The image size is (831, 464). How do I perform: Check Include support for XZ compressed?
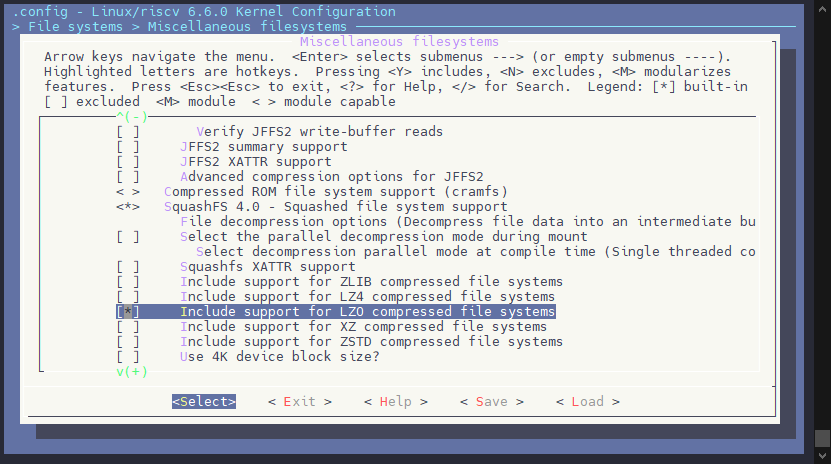pos(128,327)
